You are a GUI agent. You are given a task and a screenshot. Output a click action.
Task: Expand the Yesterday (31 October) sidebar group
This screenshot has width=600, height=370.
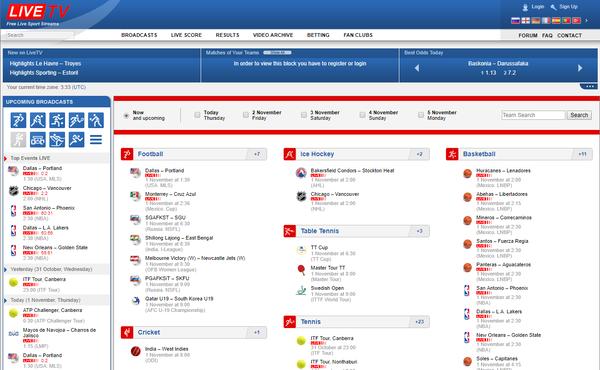(x=56, y=269)
